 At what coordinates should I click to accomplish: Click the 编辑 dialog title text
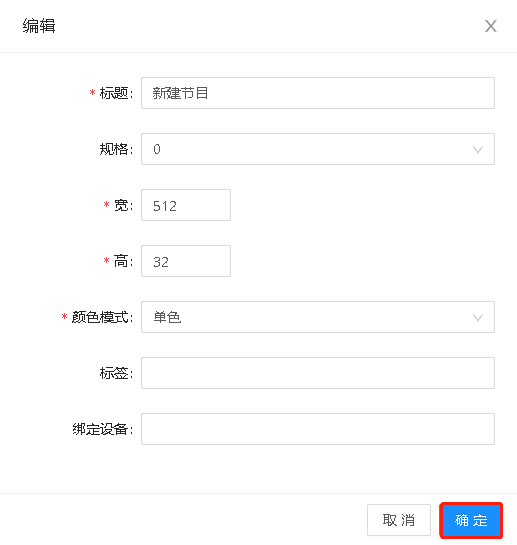click(x=39, y=26)
